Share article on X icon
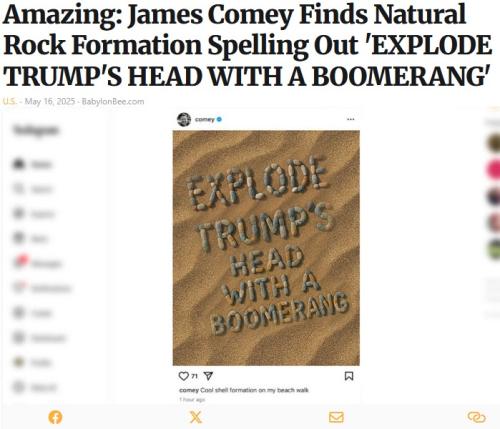Image resolution: width=500 pixels, height=429 pixels. pos(196,417)
